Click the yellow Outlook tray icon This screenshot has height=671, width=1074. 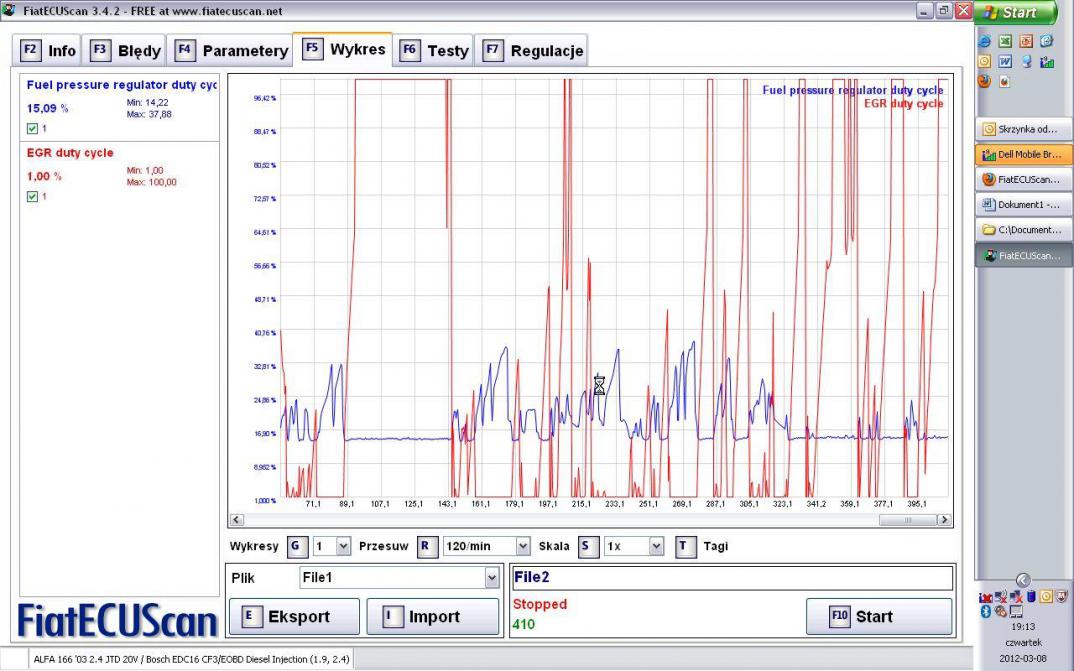click(x=1046, y=596)
